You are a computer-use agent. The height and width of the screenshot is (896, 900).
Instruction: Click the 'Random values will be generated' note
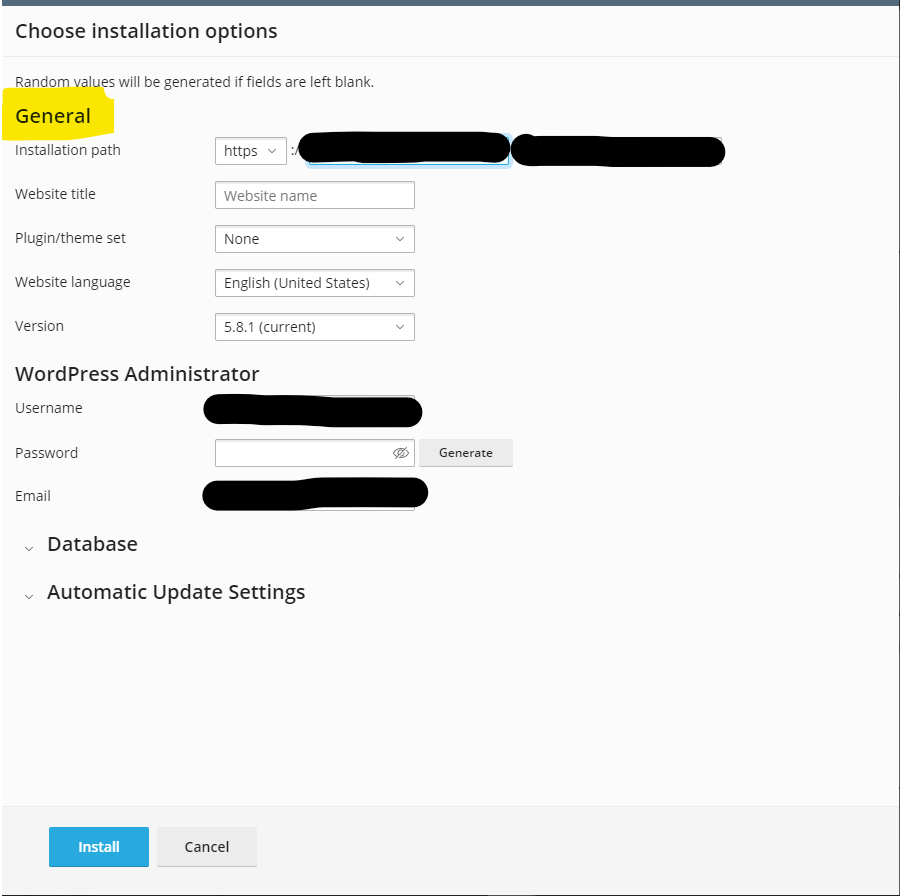[195, 82]
